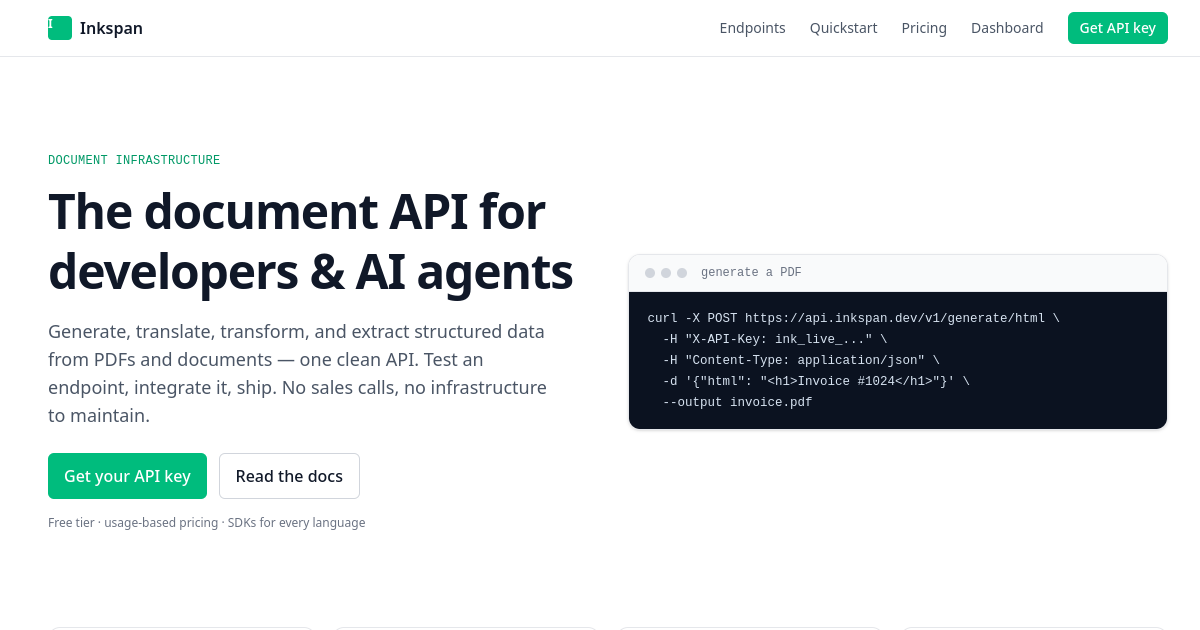Open Read the docs button

(x=289, y=476)
